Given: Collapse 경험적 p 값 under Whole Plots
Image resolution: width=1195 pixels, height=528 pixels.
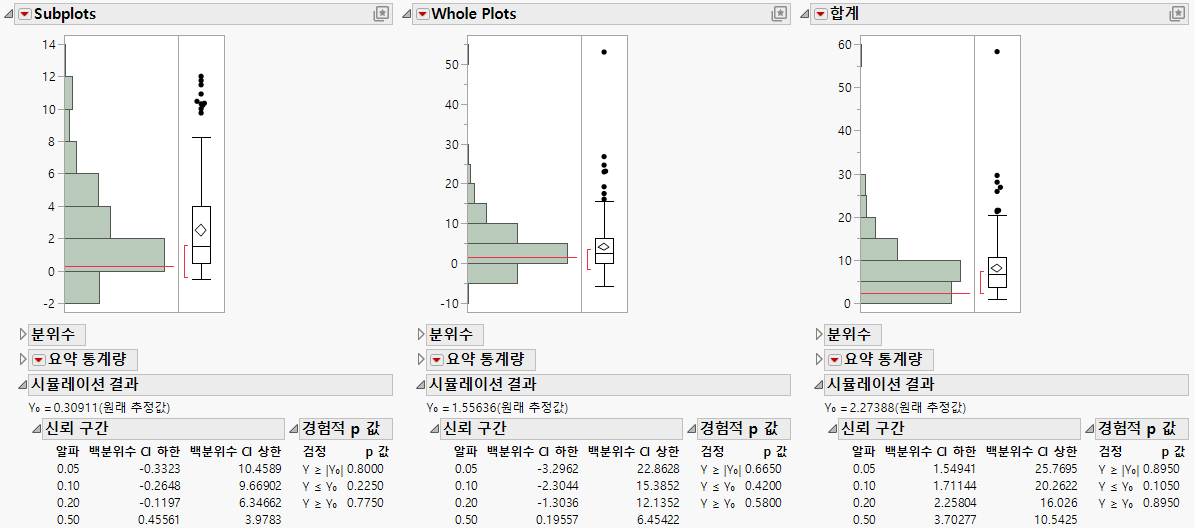Looking at the screenshot, I should pos(692,429).
